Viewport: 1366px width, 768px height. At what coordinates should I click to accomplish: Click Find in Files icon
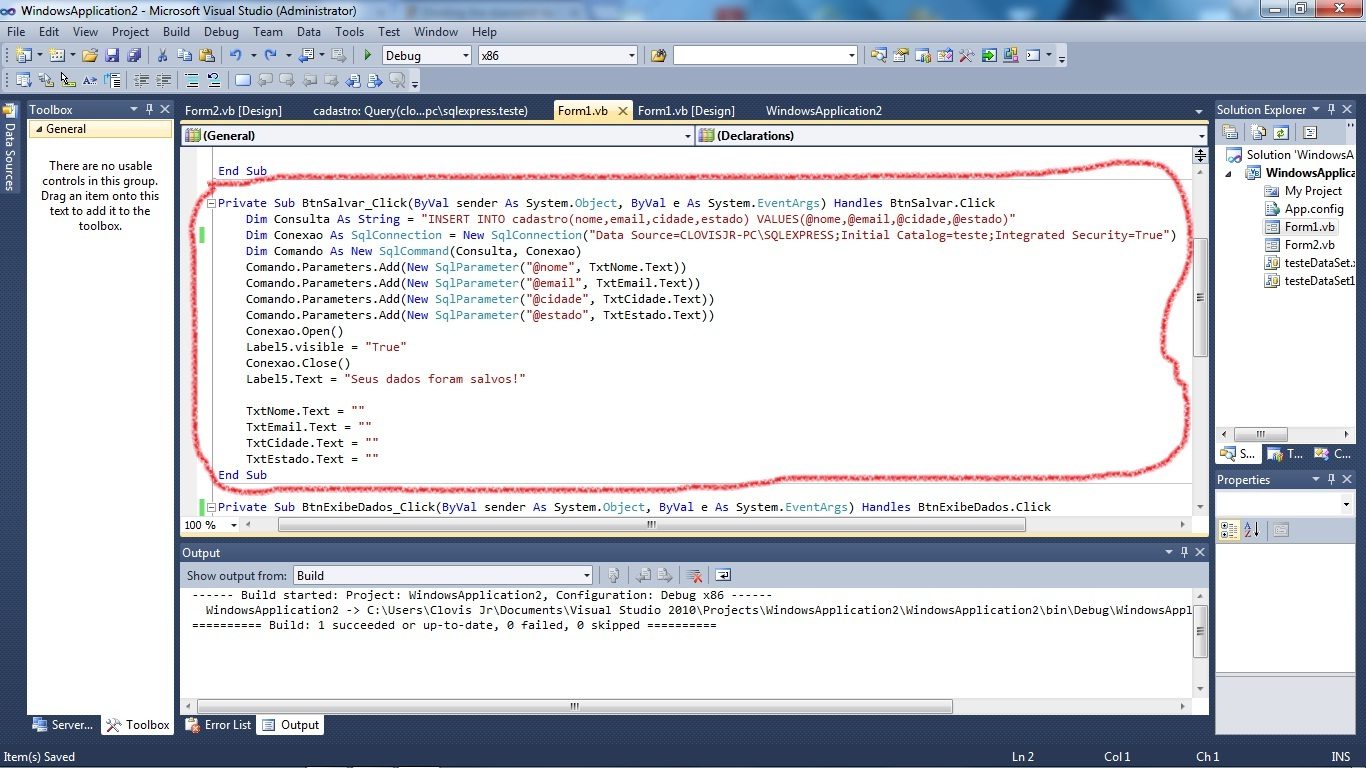pyautogui.click(x=658, y=56)
